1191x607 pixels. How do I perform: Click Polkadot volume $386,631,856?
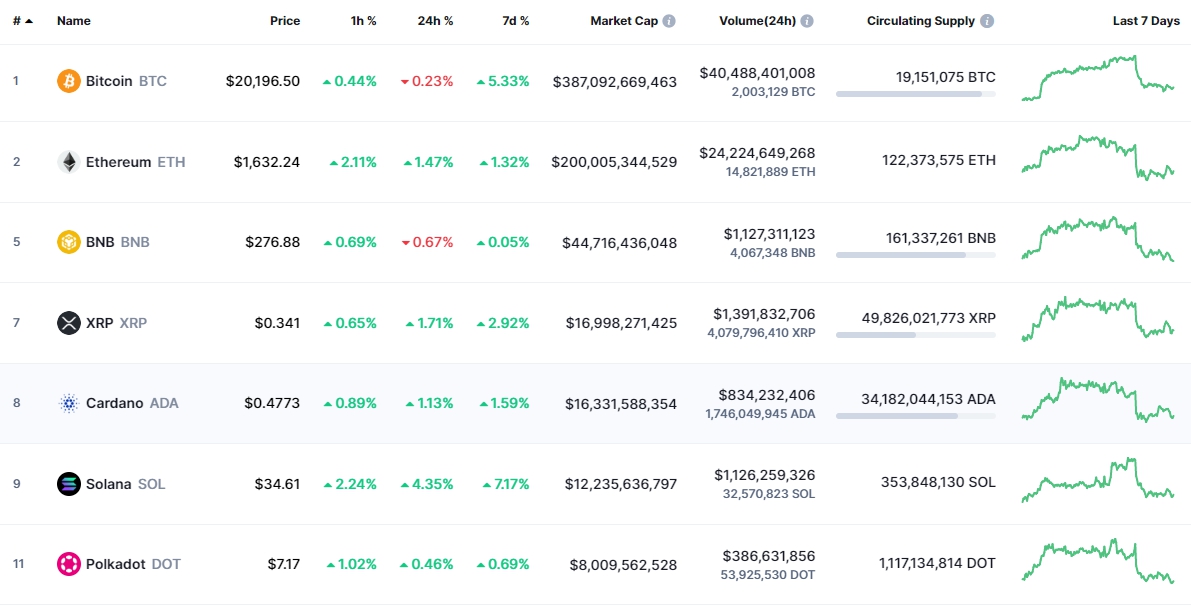769,555
